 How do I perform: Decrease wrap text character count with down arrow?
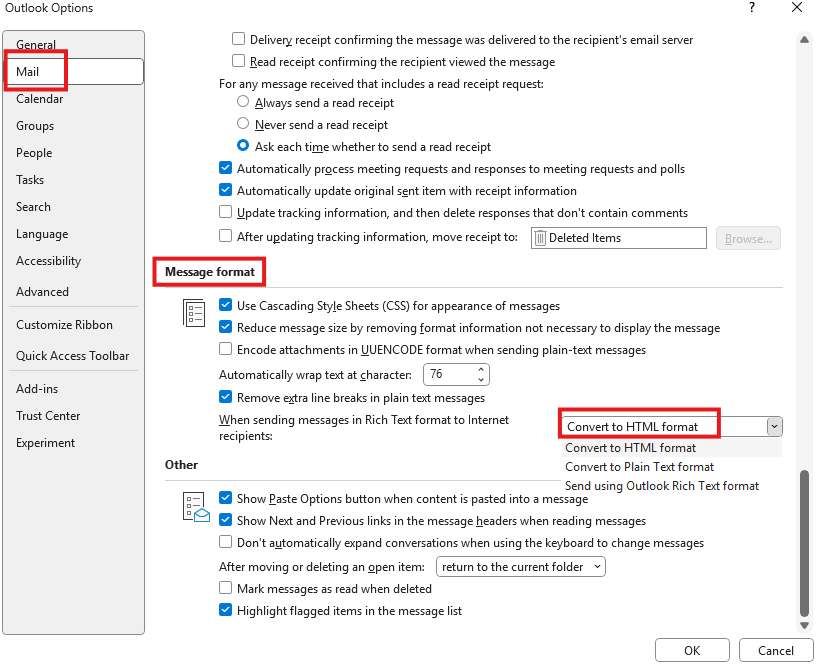[x=481, y=380]
